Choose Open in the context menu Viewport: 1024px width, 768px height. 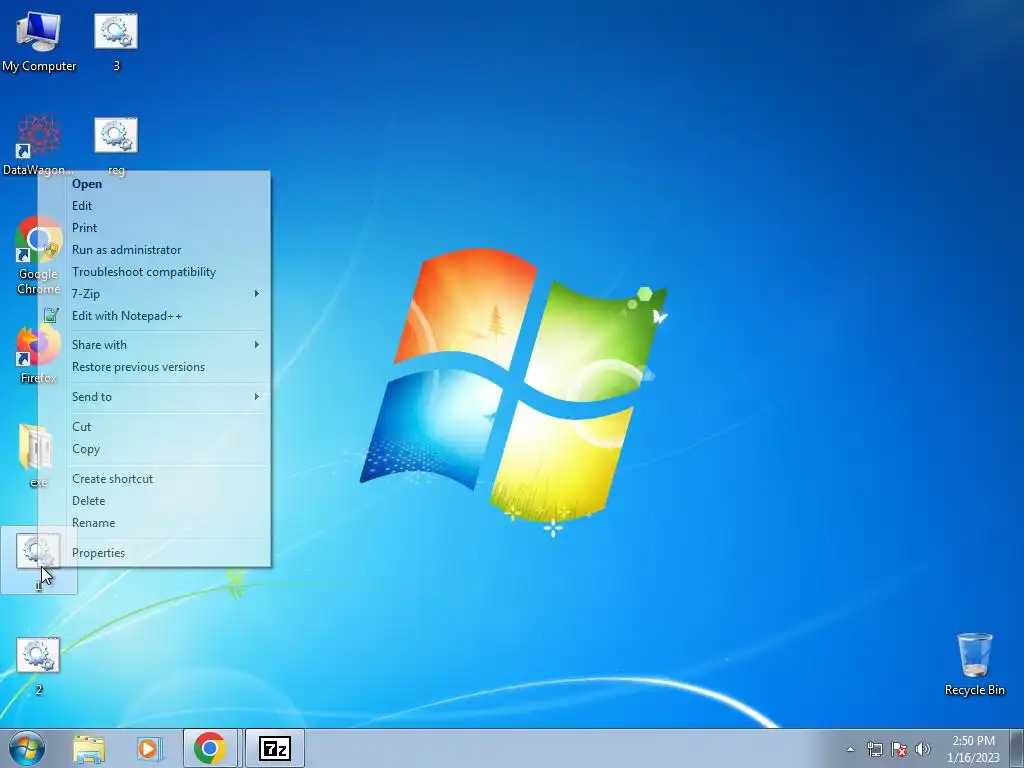tap(154, 184)
